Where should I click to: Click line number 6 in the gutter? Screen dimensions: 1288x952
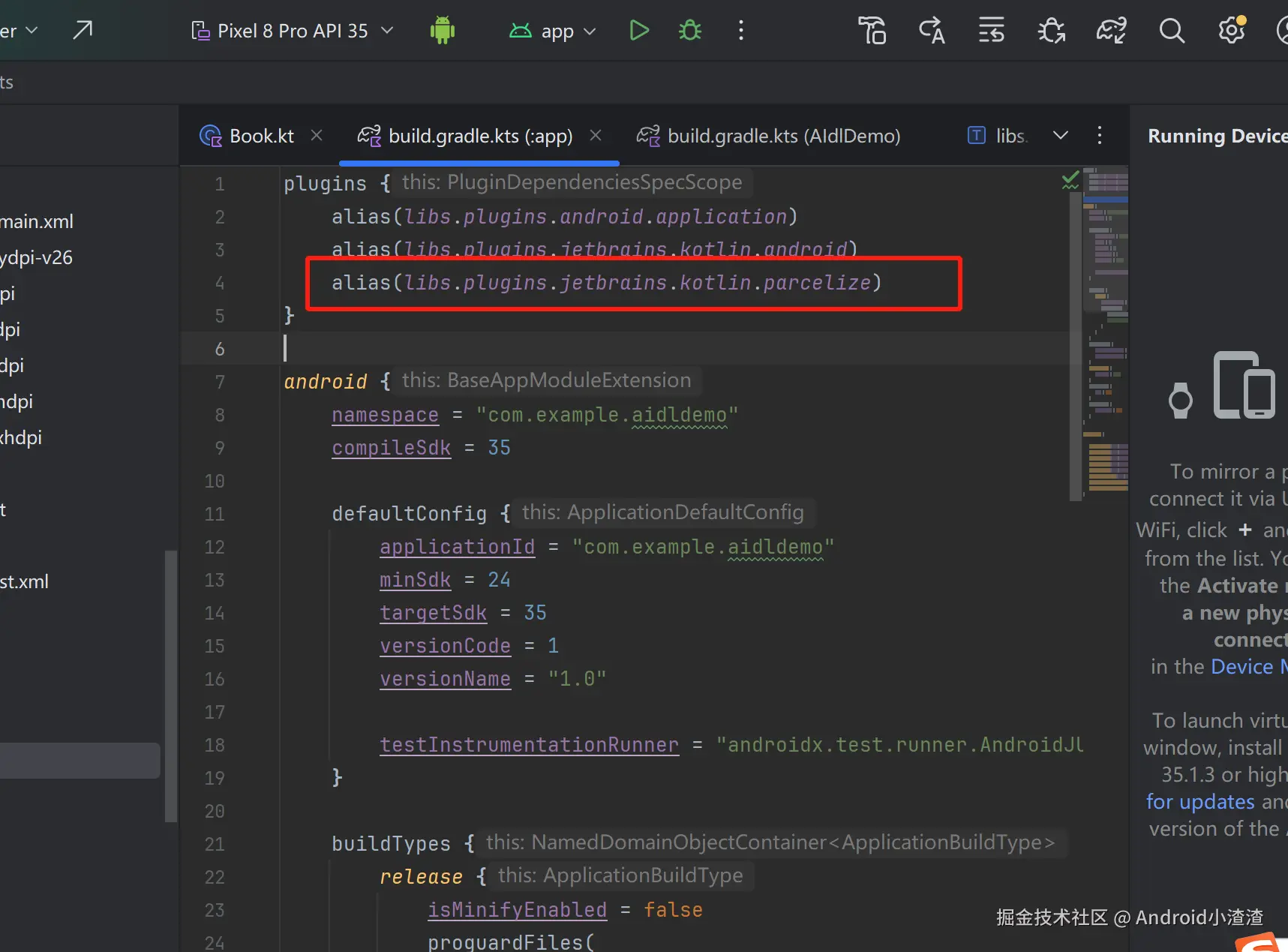[x=219, y=349]
